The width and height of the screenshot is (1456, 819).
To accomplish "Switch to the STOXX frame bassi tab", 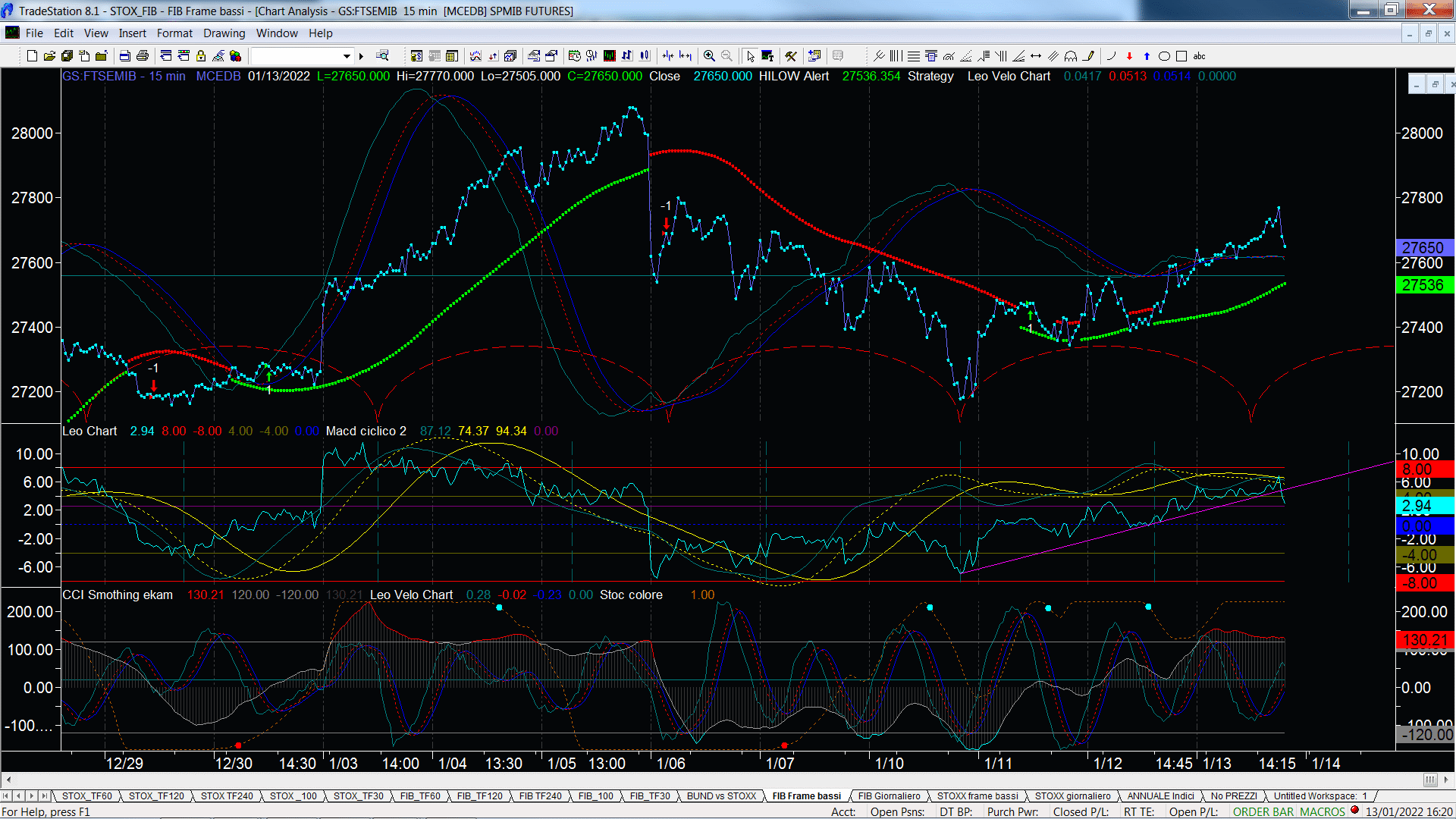I will click(977, 795).
